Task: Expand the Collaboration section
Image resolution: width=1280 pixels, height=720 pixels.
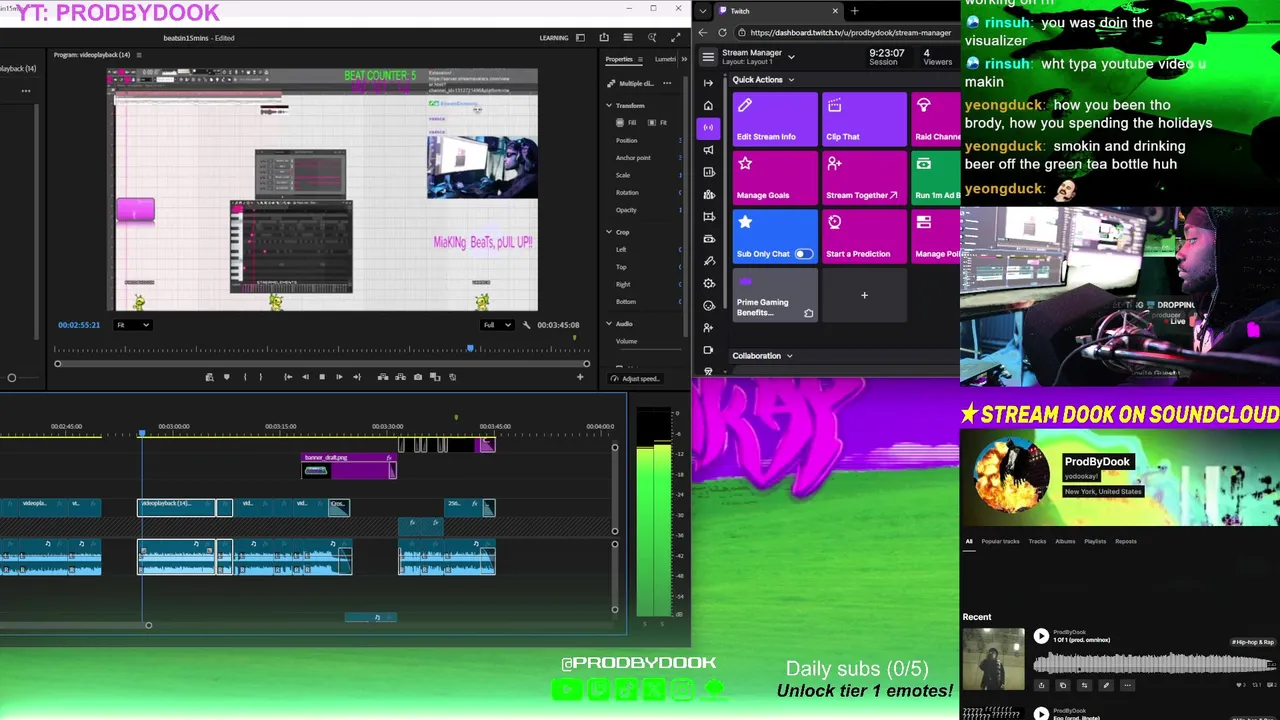Action: [x=789, y=356]
